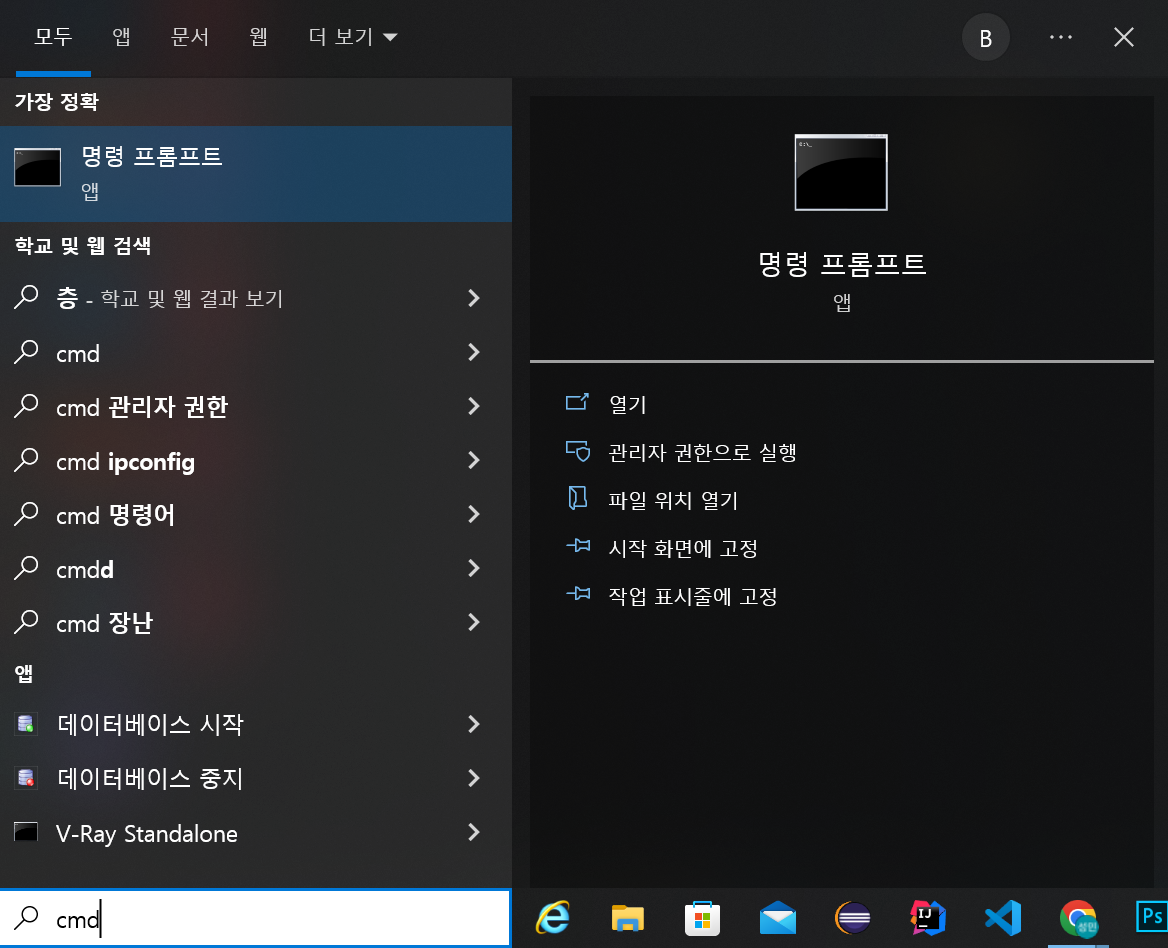Expand the cmdd suggestion arrow
This screenshot has width=1168, height=948.
474,568
